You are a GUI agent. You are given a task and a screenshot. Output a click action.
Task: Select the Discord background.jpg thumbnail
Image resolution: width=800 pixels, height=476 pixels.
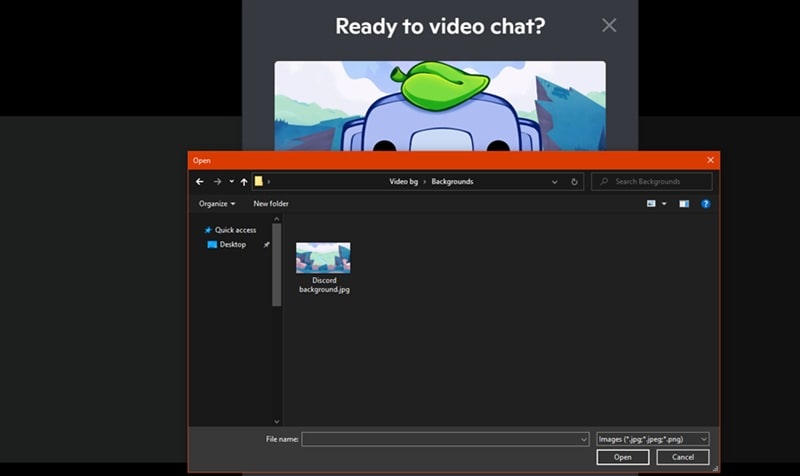tap(323, 258)
